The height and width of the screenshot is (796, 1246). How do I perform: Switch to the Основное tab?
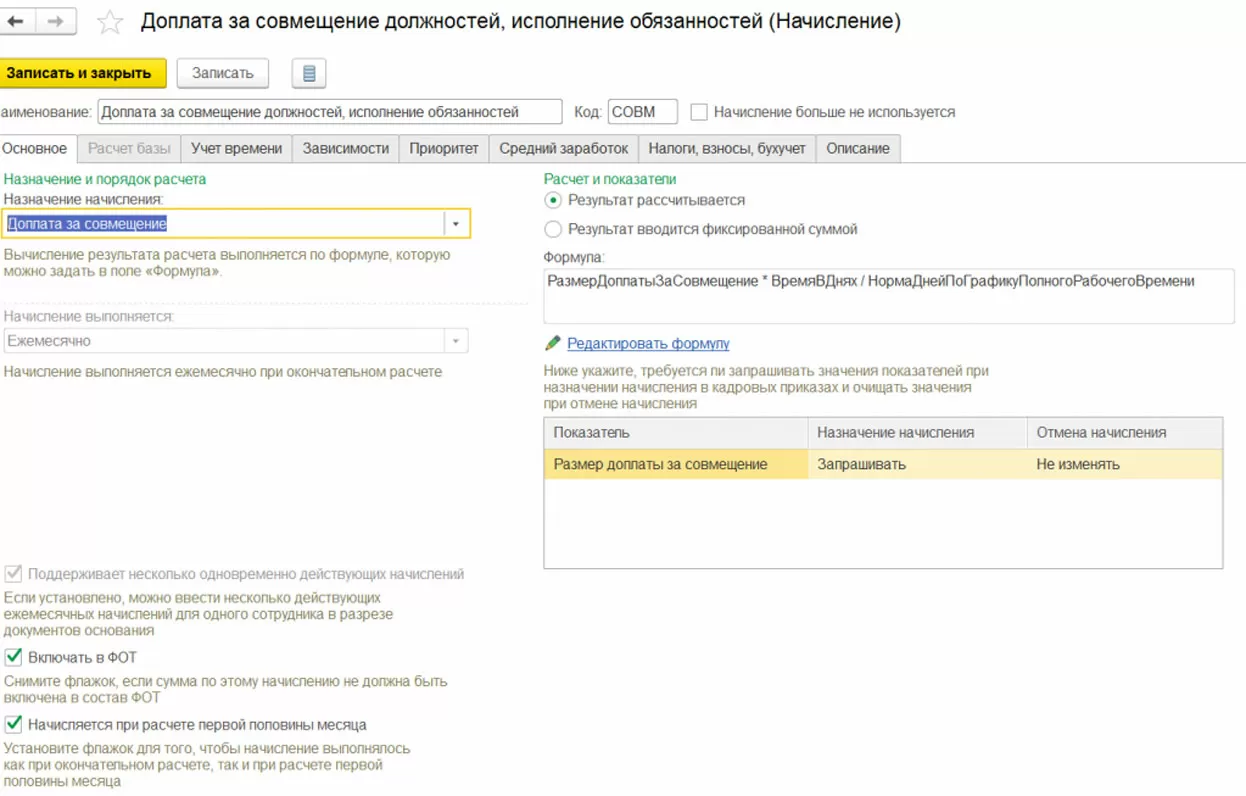(x=35, y=148)
